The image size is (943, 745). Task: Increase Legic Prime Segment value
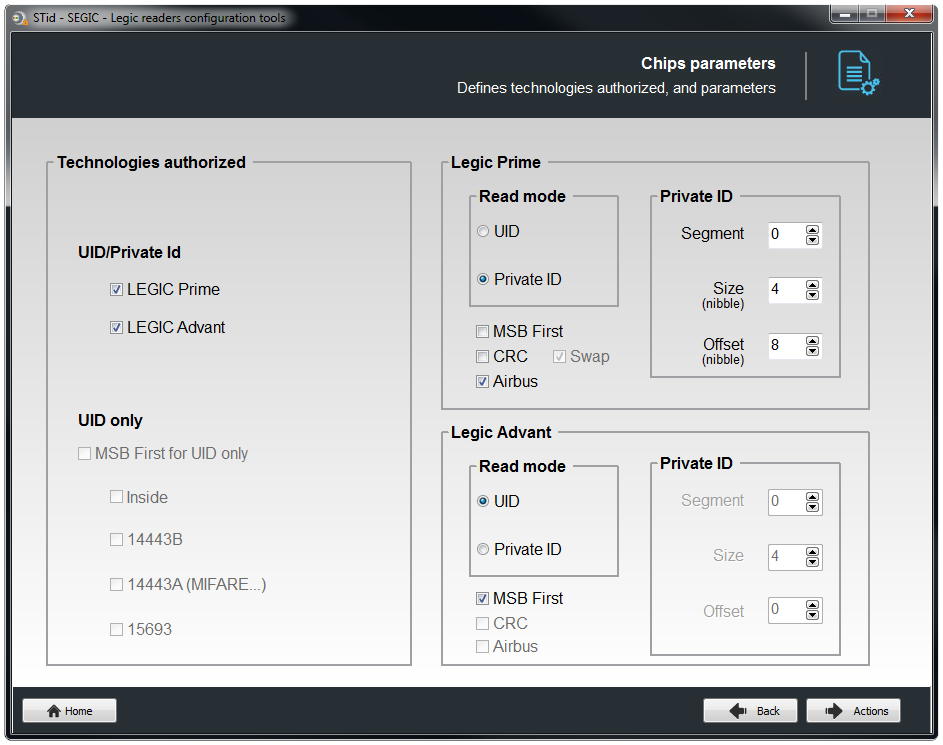click(812, 230)
